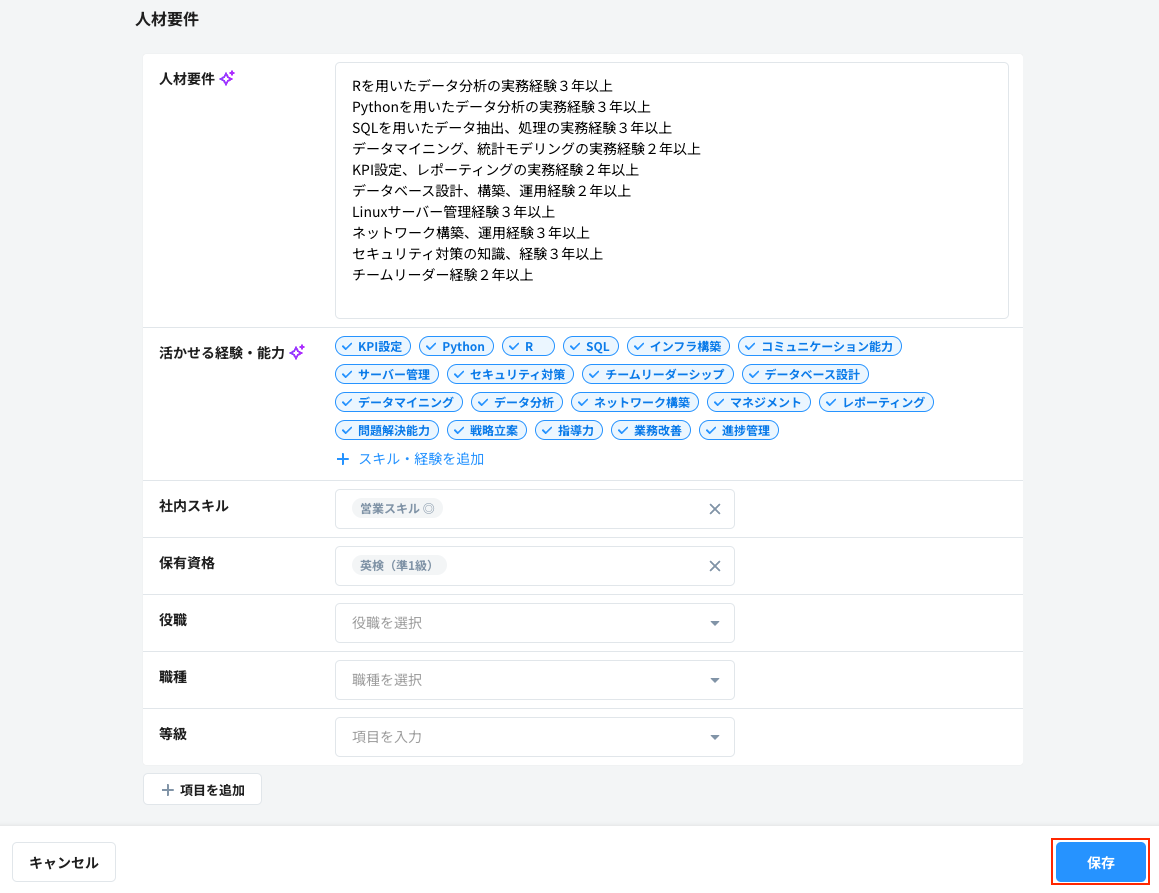Open the 役職を選択 dropdown
The image size is (1159, 893).
535,622
